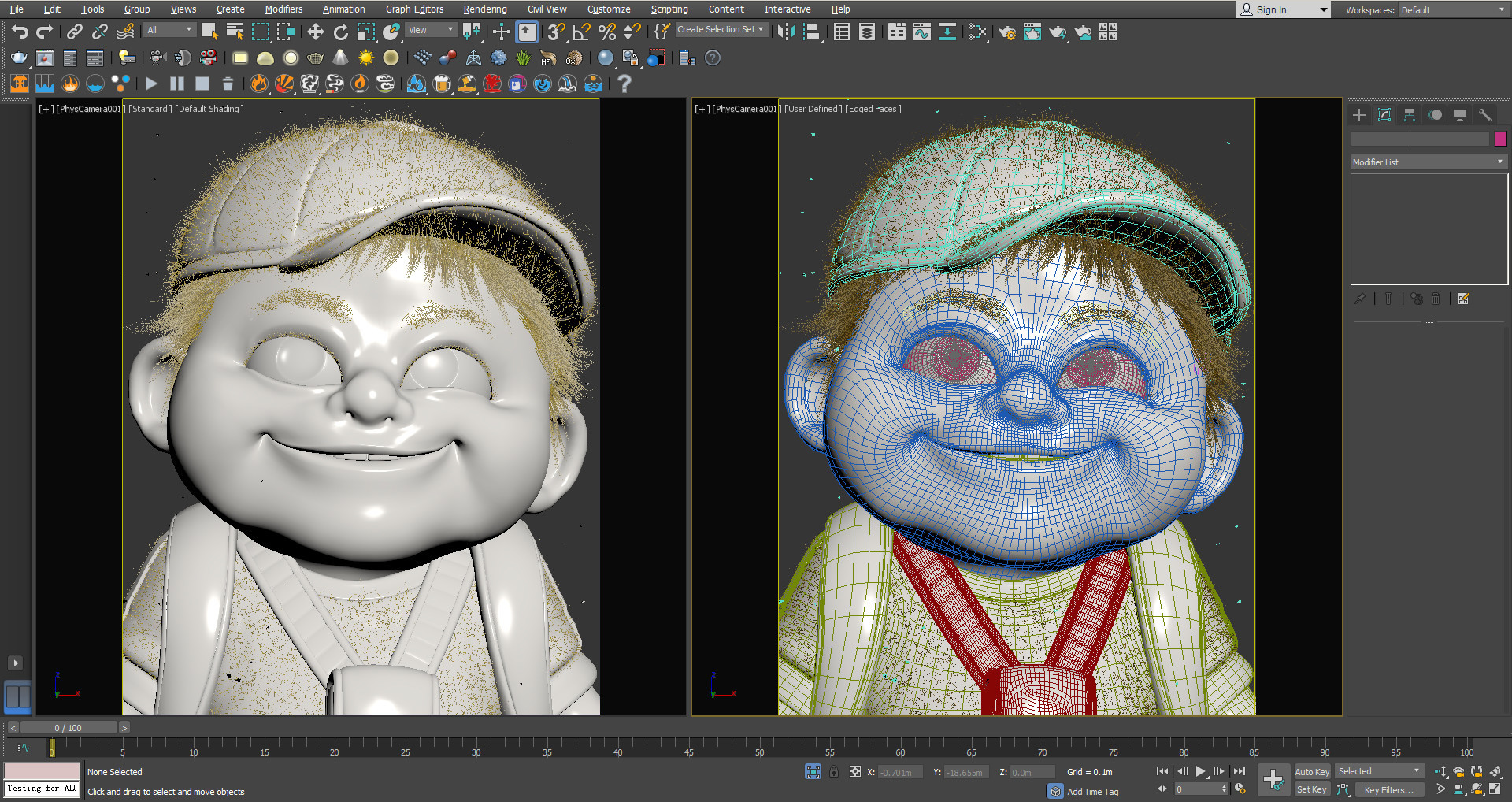The height and width of the screenshot is (802, 1512).
Task: Click the Key Filters button
Action: coord(1388,789)
